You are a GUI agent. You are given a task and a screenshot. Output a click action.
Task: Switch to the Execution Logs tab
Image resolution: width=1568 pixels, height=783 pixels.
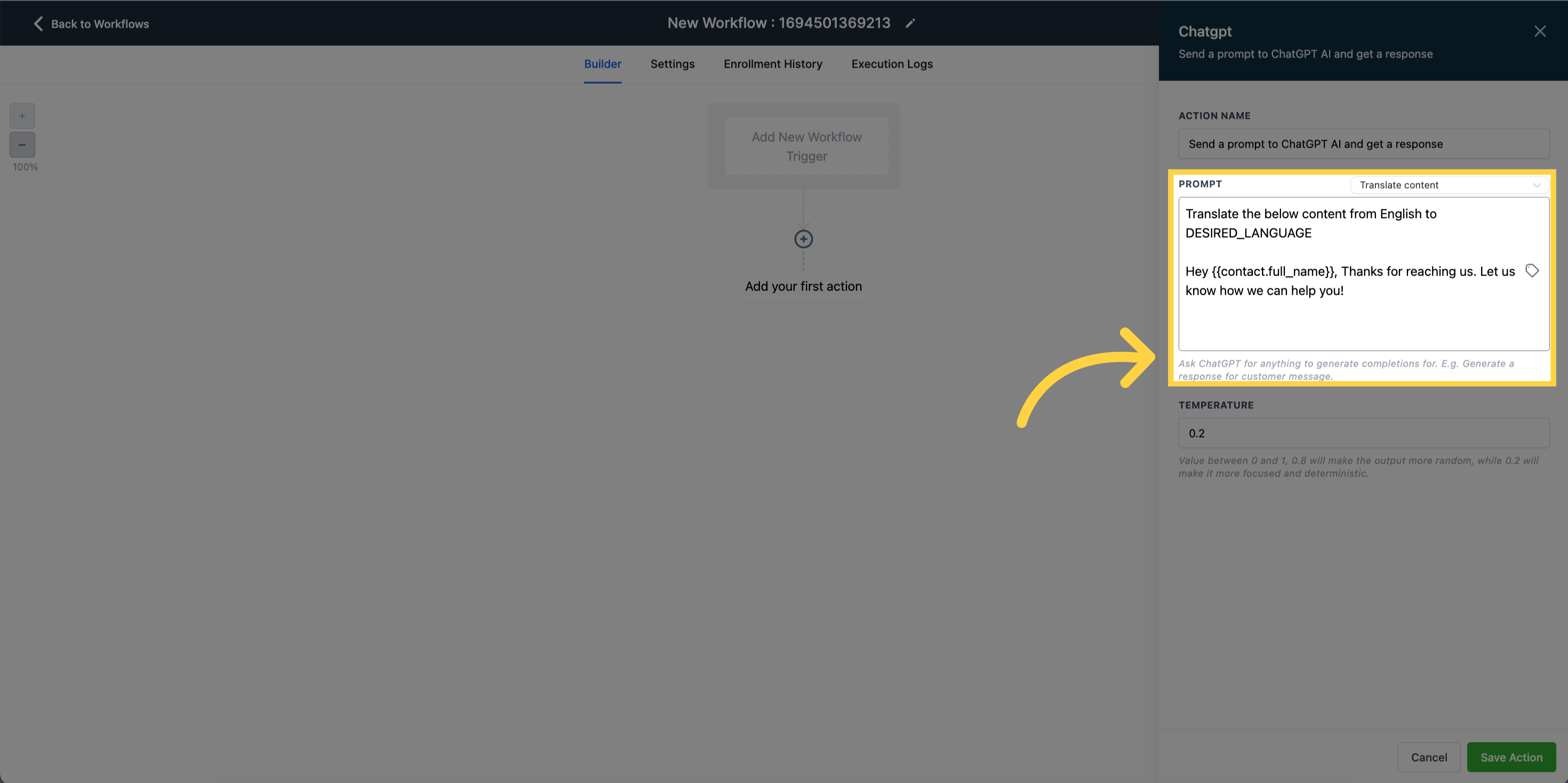point(892,64)
